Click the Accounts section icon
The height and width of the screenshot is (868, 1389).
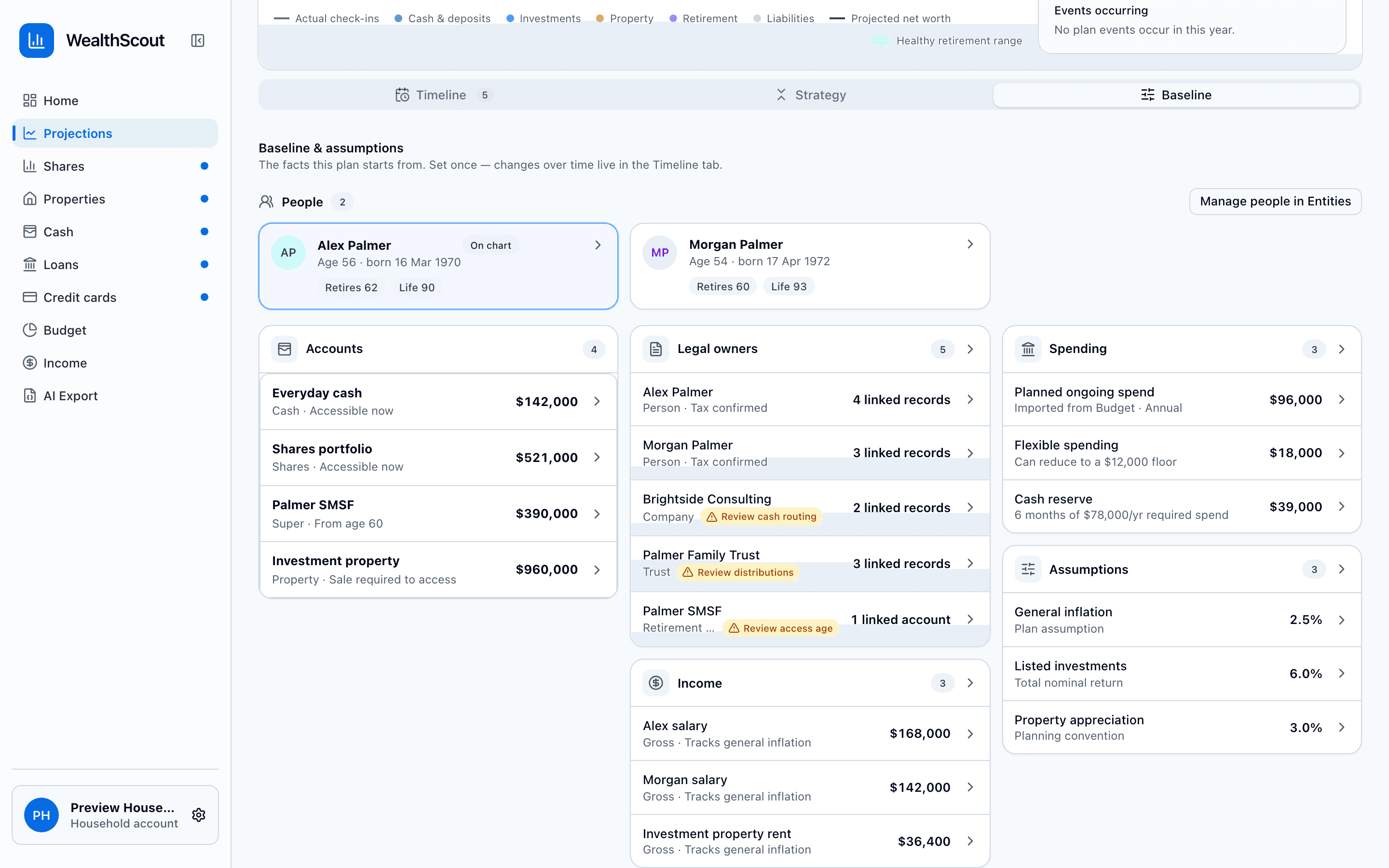[285, 349]
